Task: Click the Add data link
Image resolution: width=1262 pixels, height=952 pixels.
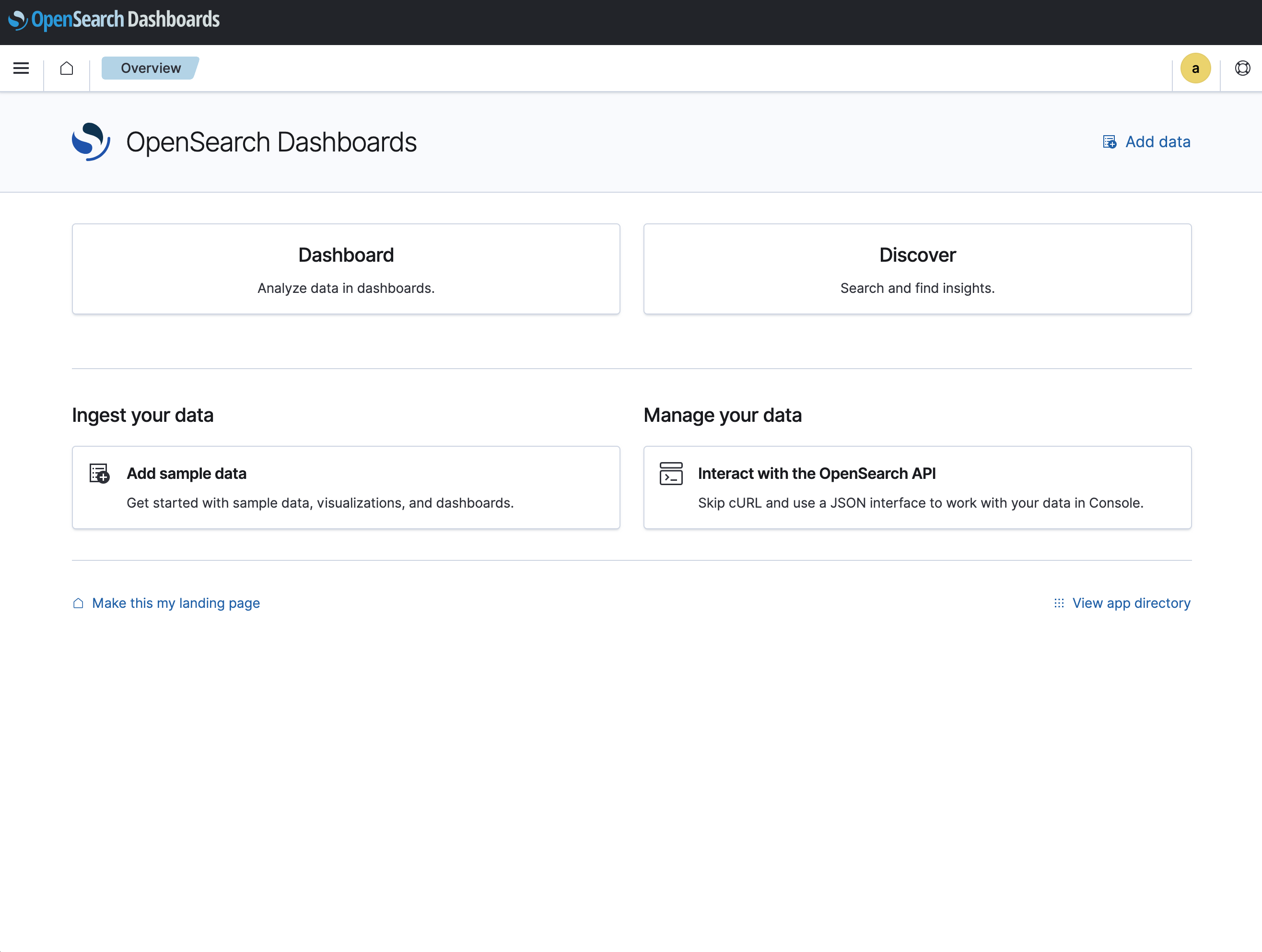Action: pos(1157,142)
